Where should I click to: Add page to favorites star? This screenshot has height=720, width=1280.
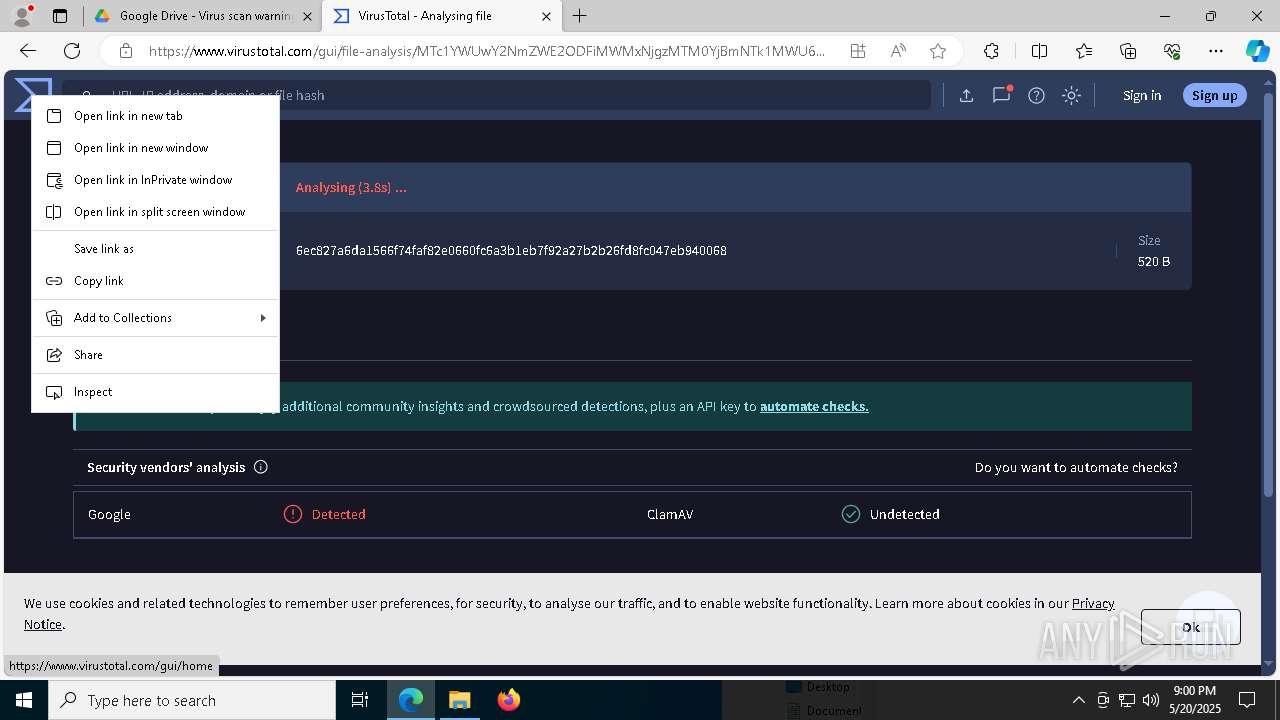coord(937,51)
